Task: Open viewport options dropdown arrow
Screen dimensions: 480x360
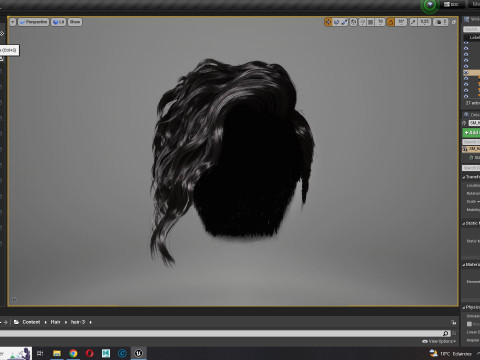Action: click(x=13, y=22)
